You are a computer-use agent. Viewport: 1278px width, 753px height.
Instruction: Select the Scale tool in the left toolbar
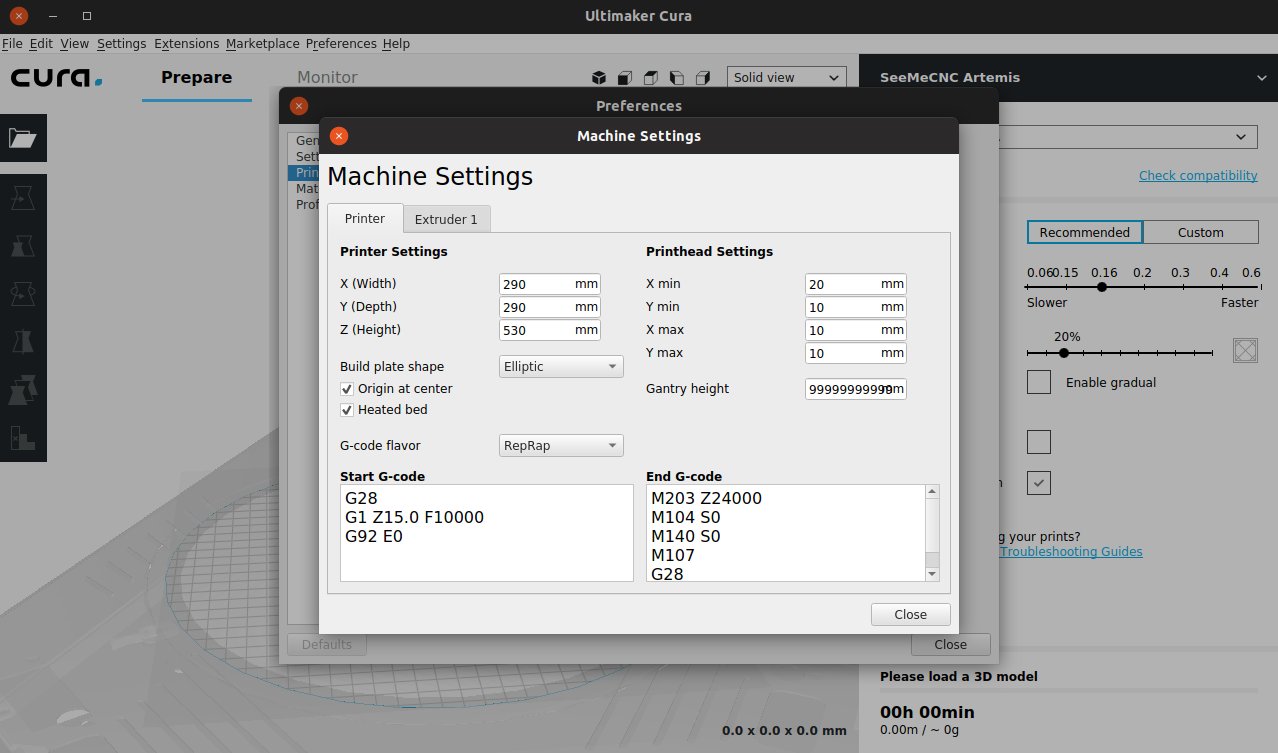click(23, 247)
